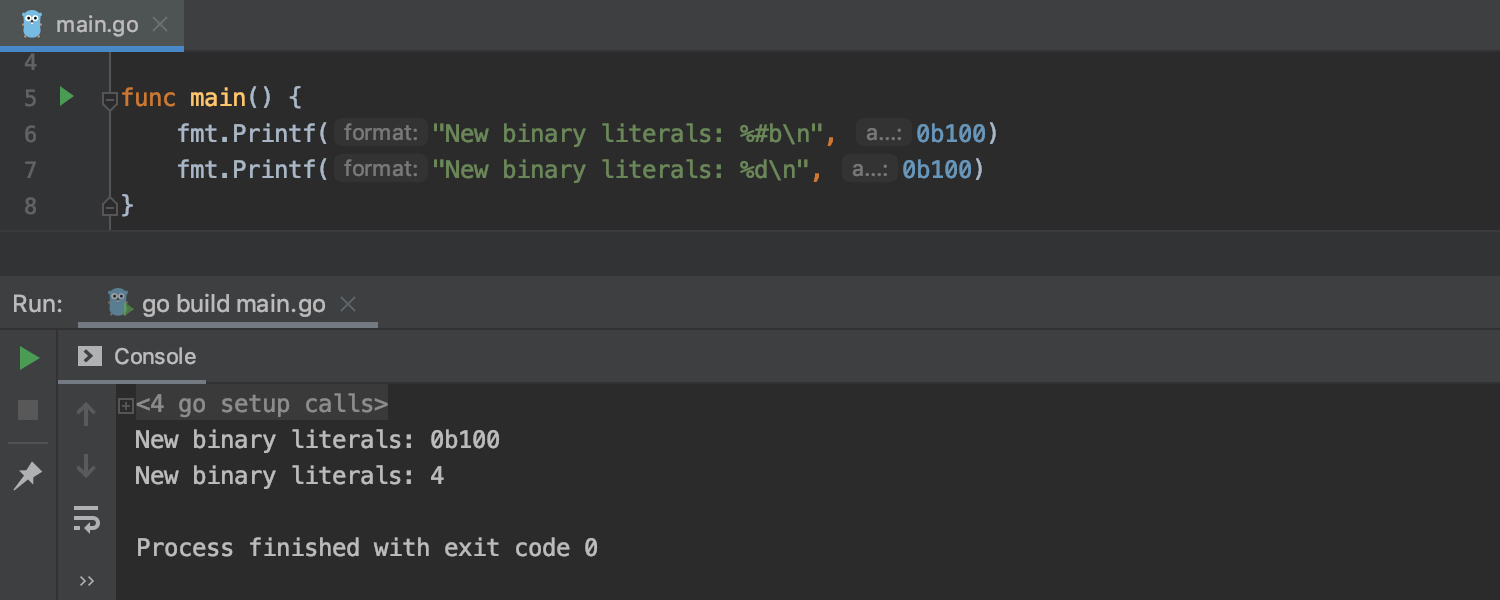Click the down arrow stack trace icon
1500x600 pixels.
[86, 466]
